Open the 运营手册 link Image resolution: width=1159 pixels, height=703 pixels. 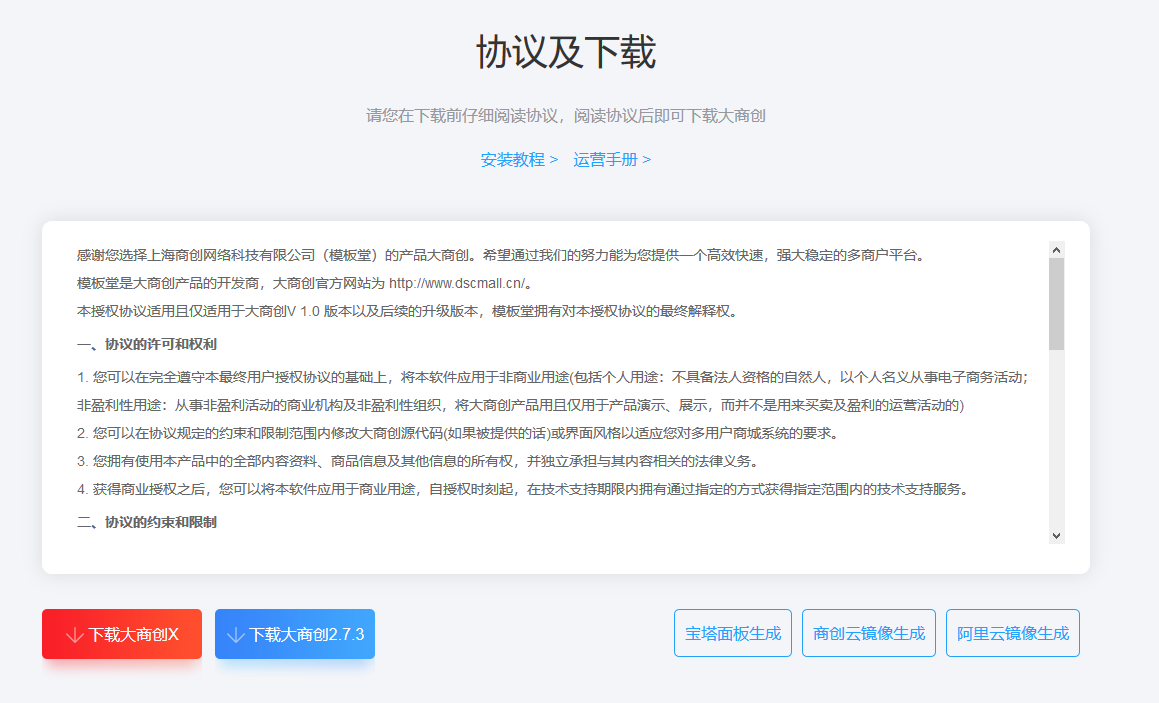point(612,160)
